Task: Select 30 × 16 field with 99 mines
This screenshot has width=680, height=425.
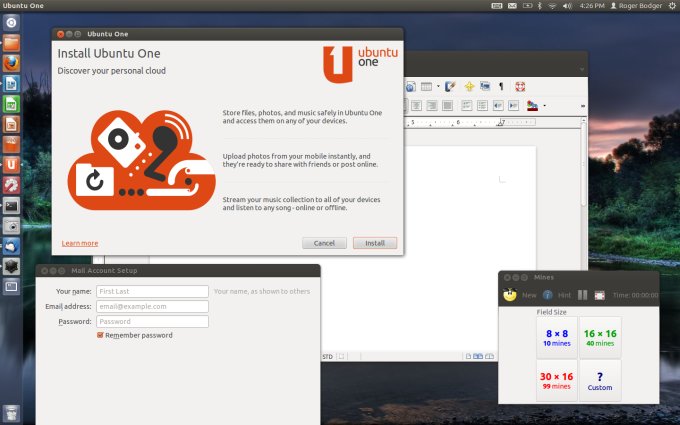Action: pyautogui.click(x=557, y=381)
